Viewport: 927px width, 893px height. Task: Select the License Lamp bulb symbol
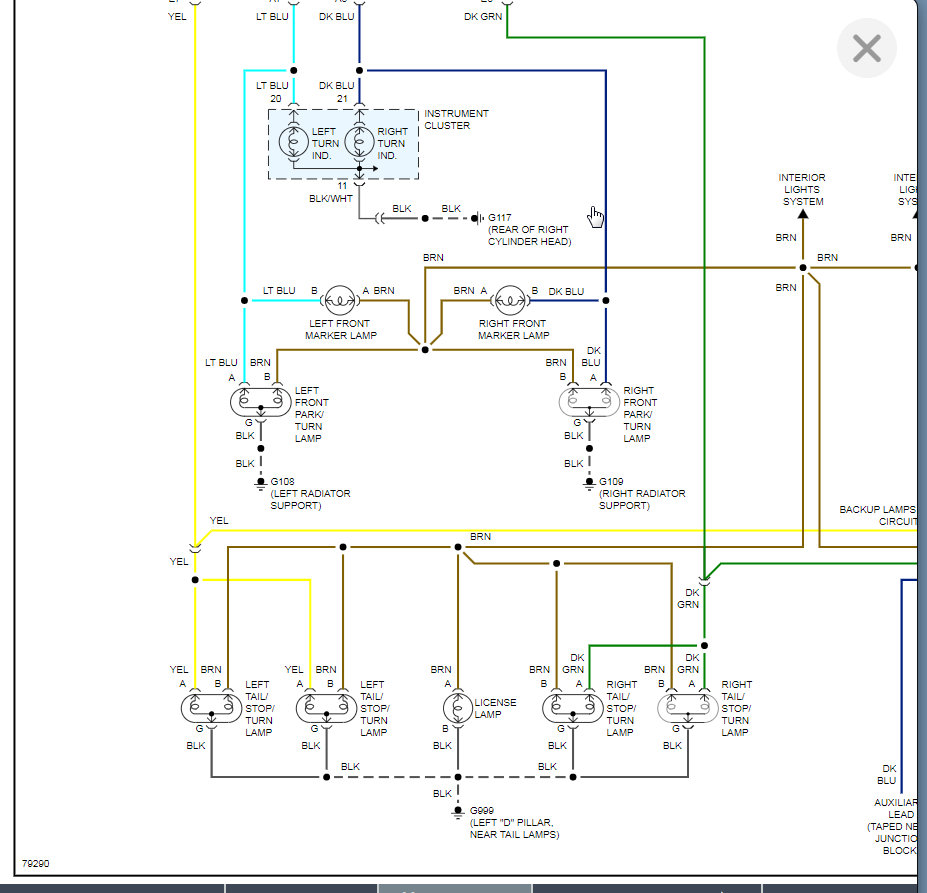click(x=458, y=707)
